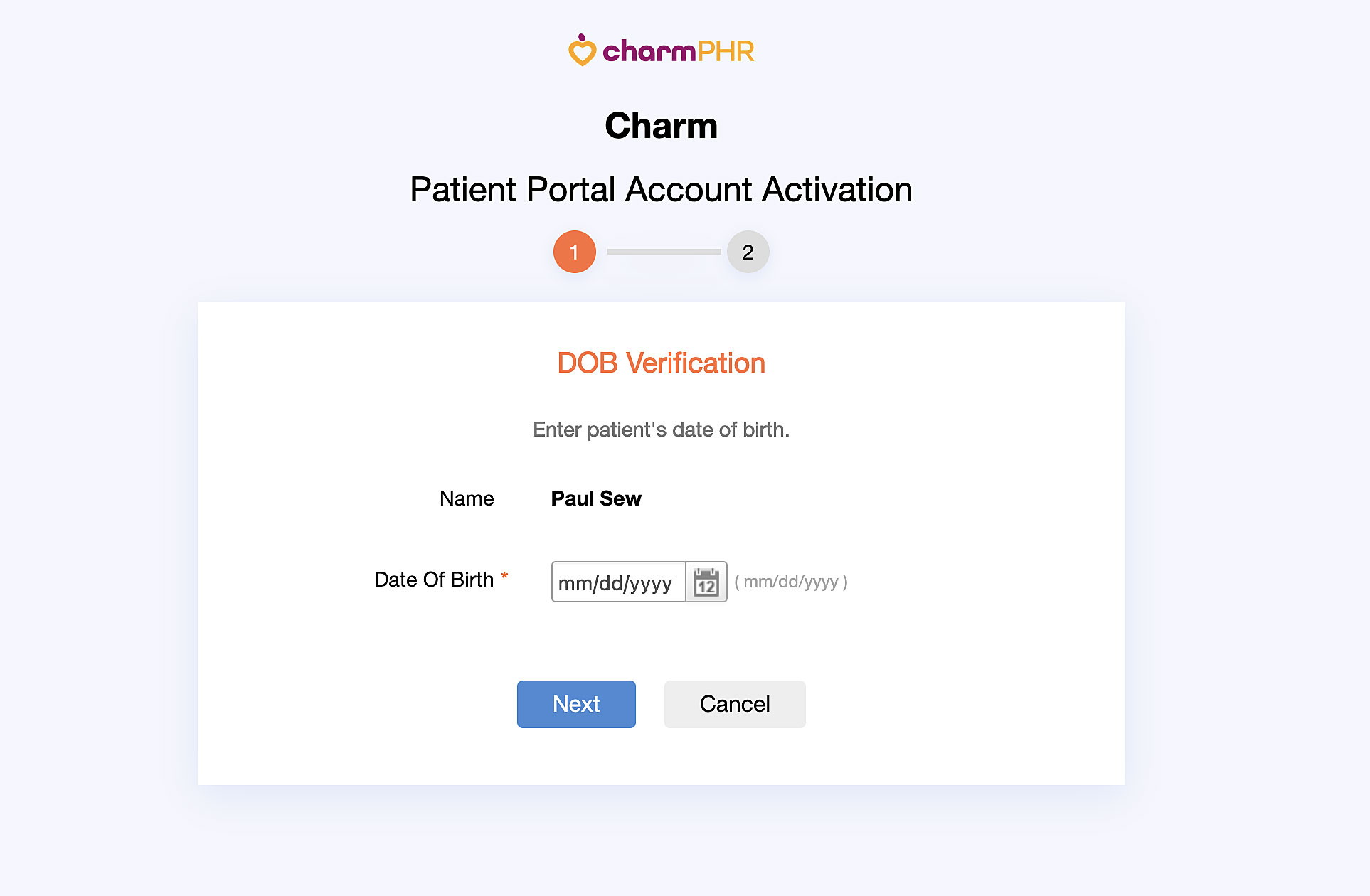1370x896 pixels.
Task: Click the orange charmPHR heart symbol
Action: pyautogui.click(x=583, y=50)
